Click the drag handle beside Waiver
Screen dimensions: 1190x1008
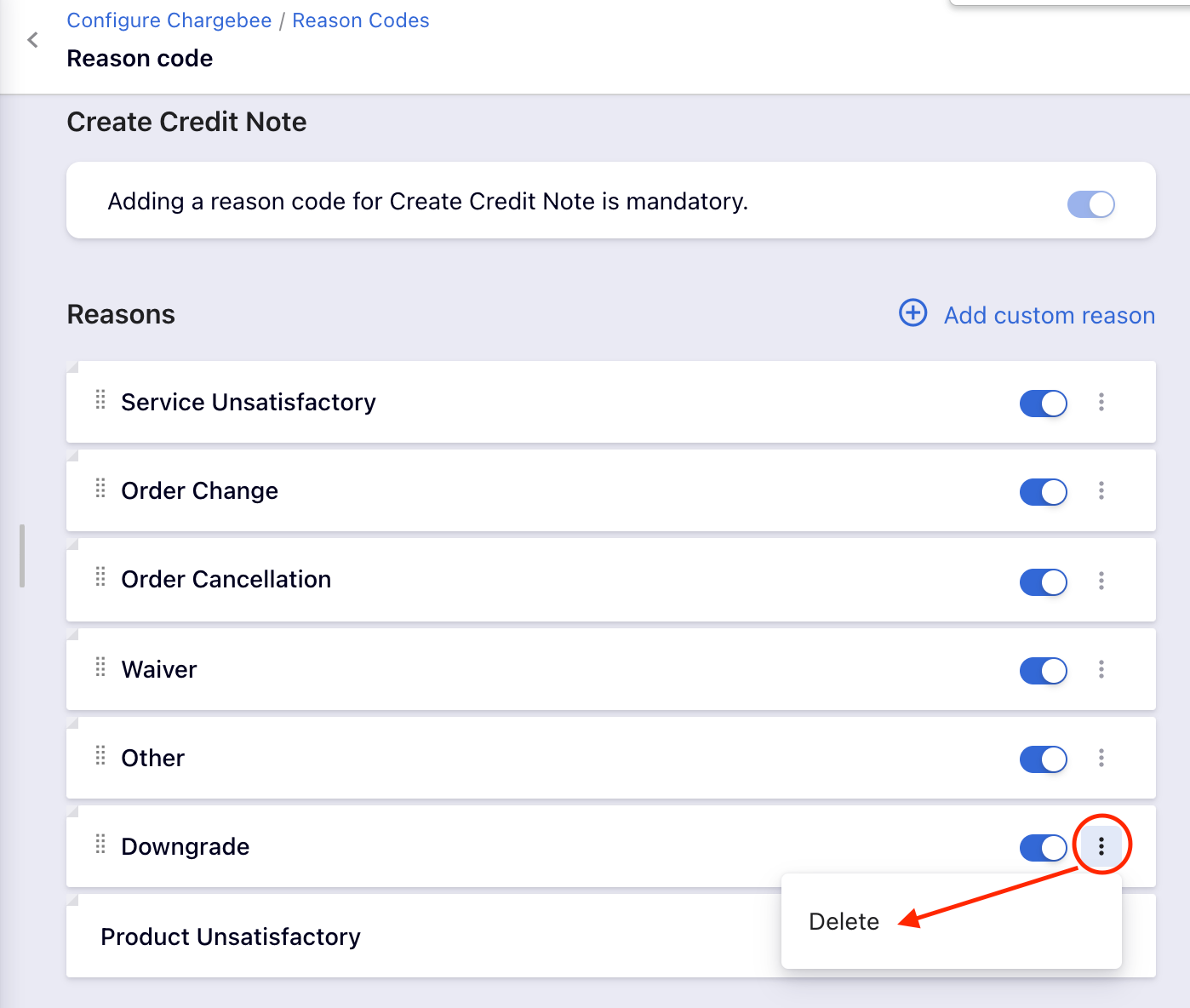tap(100, 667)
